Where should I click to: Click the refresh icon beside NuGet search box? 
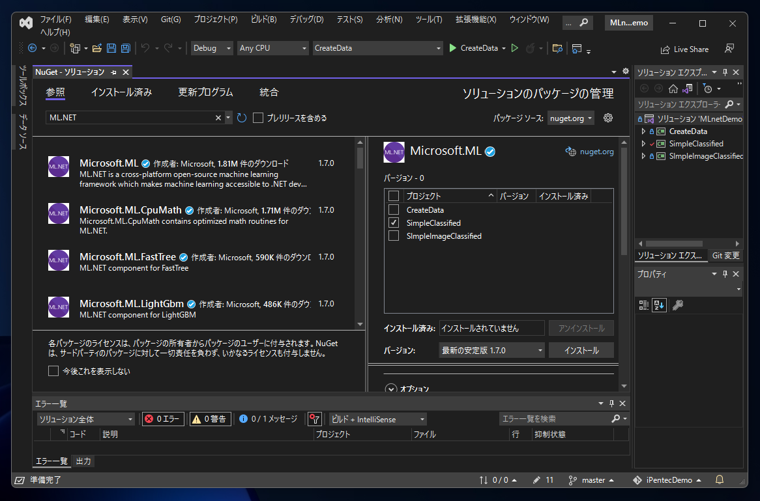[242, 118]
